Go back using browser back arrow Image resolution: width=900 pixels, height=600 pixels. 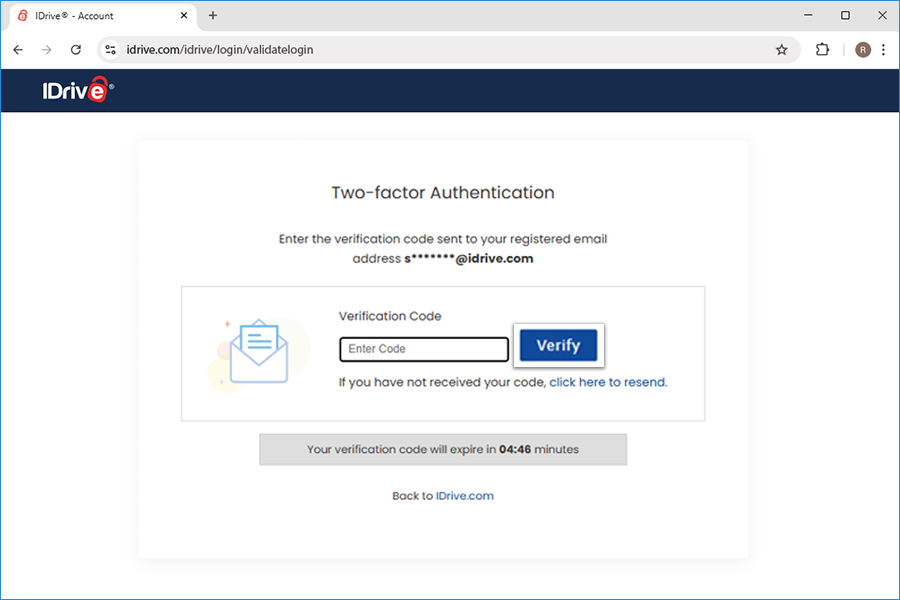(18, 50)
